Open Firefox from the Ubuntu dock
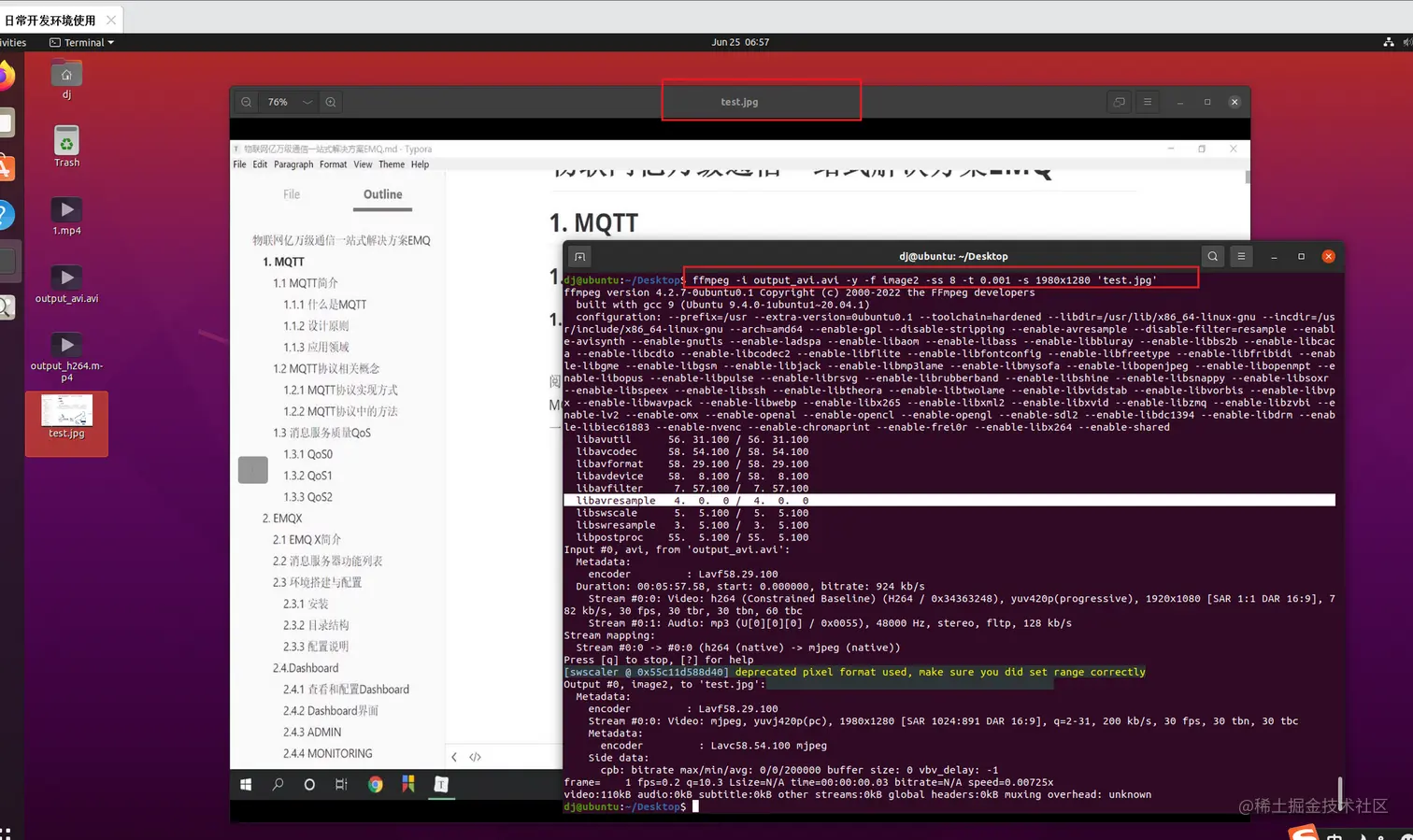Image resolution: width=1413 pixels, height=840 pixels. coord(6,77)
